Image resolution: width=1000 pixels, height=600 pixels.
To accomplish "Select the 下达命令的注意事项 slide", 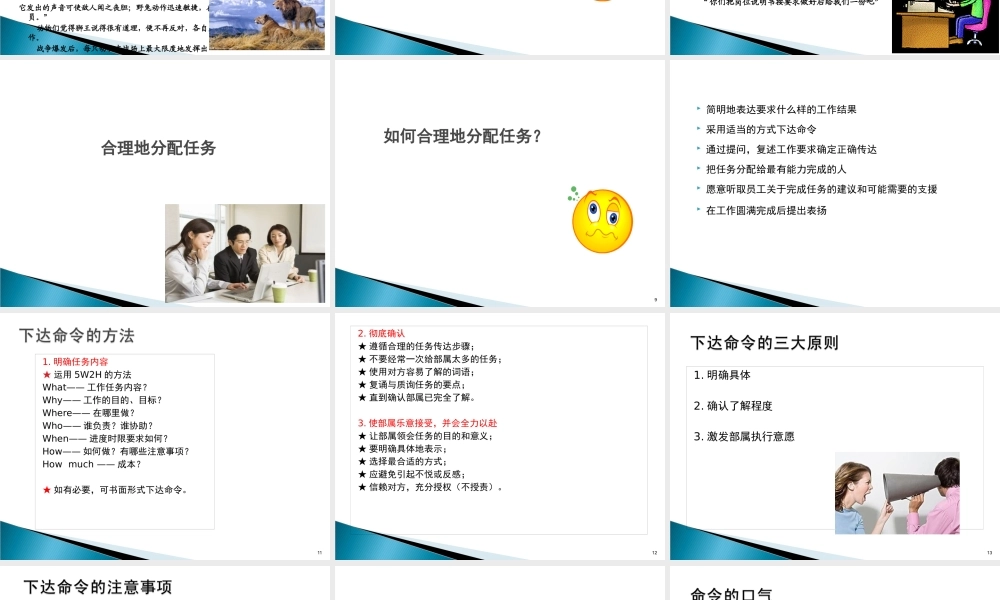I will 165,583.
